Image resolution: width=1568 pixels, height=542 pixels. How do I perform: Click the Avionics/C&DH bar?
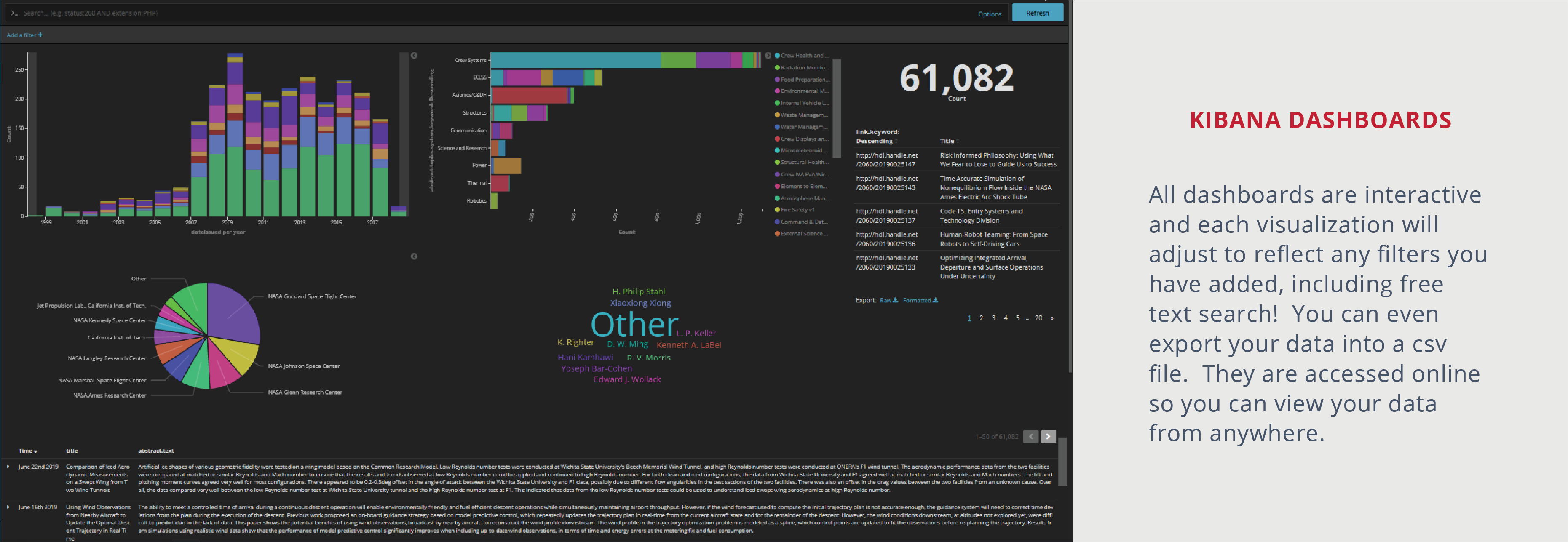[x=532, y=96]
